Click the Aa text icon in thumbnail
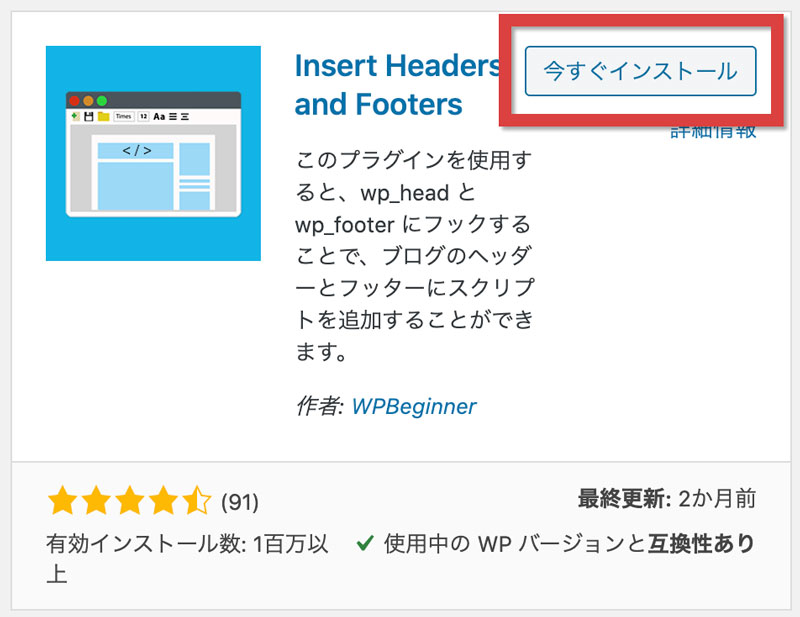The height and width of the screenshot is (617, 800). point(159,116)
